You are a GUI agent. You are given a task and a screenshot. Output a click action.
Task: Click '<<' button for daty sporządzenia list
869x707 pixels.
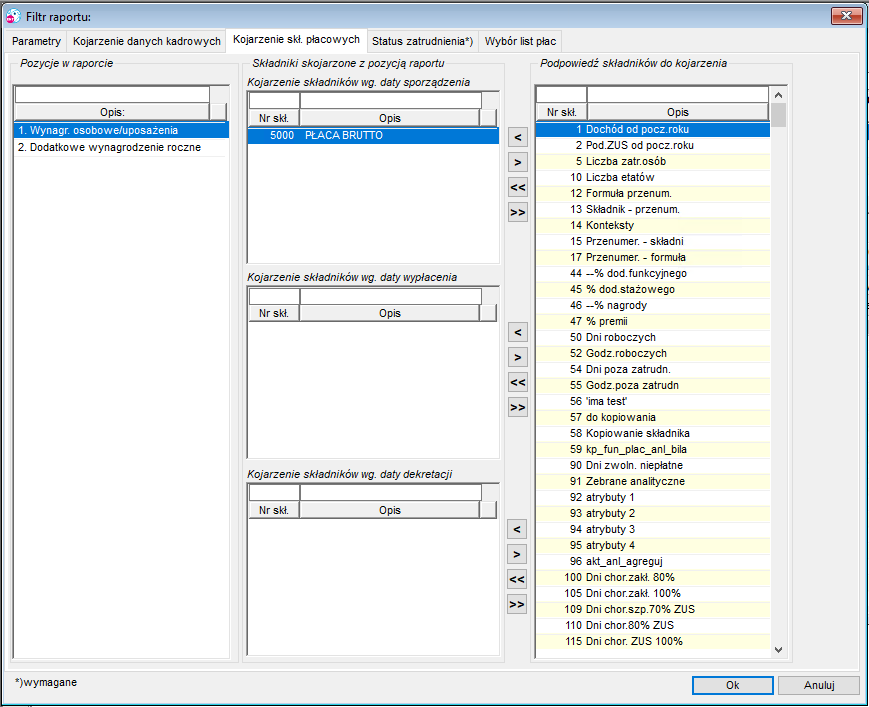tap(518, 187)
